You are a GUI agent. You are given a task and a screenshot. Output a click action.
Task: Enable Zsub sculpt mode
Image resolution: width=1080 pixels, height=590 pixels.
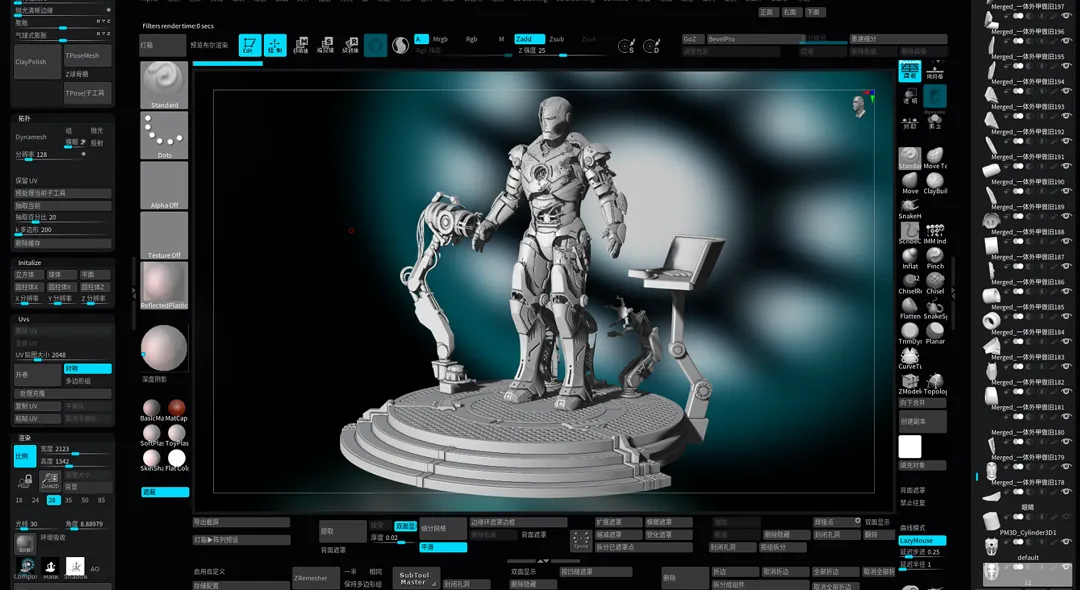(x=557, y=39)
